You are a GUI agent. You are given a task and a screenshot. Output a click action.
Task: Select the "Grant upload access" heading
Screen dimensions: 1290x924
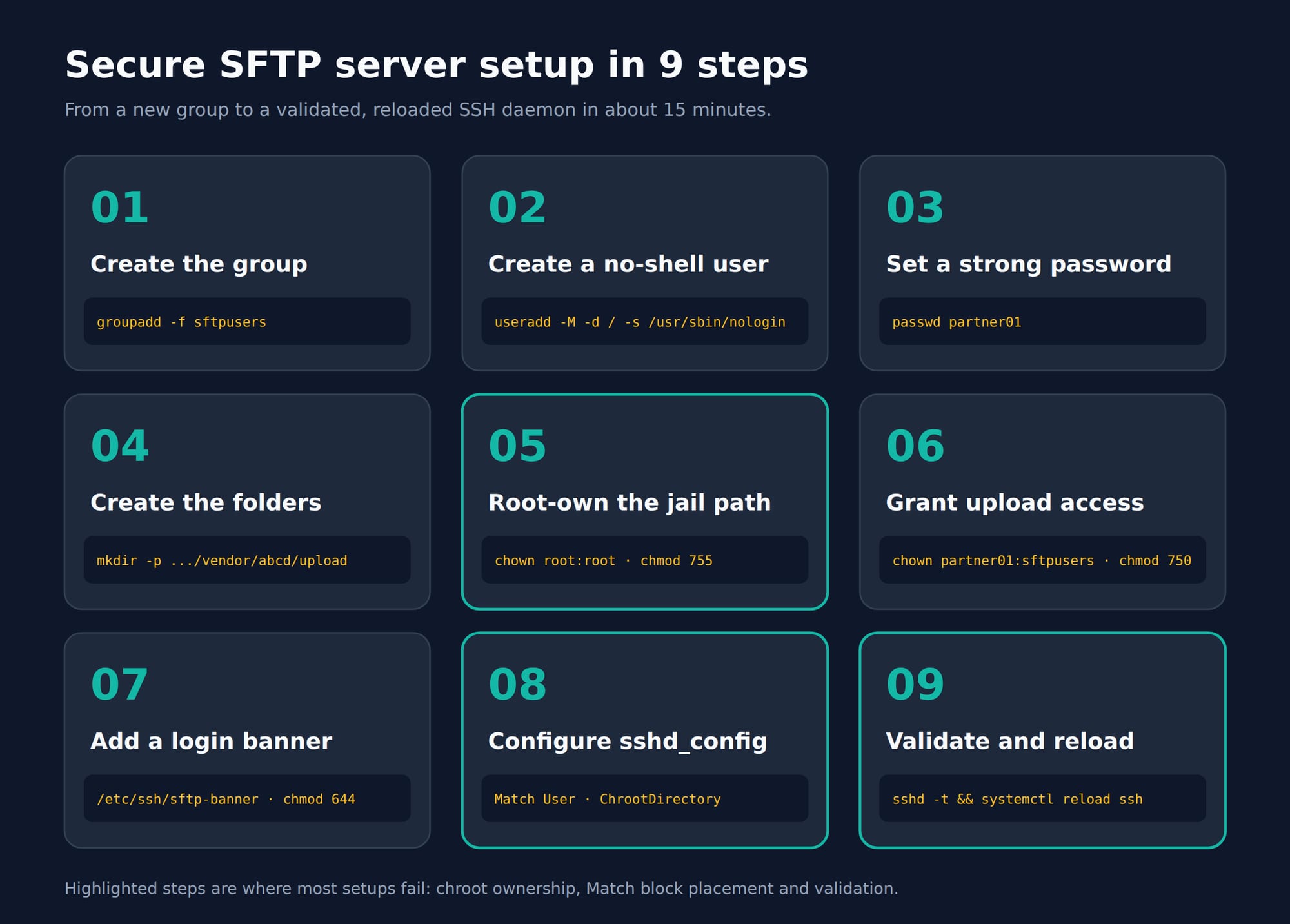click(x=1015, y=502)
